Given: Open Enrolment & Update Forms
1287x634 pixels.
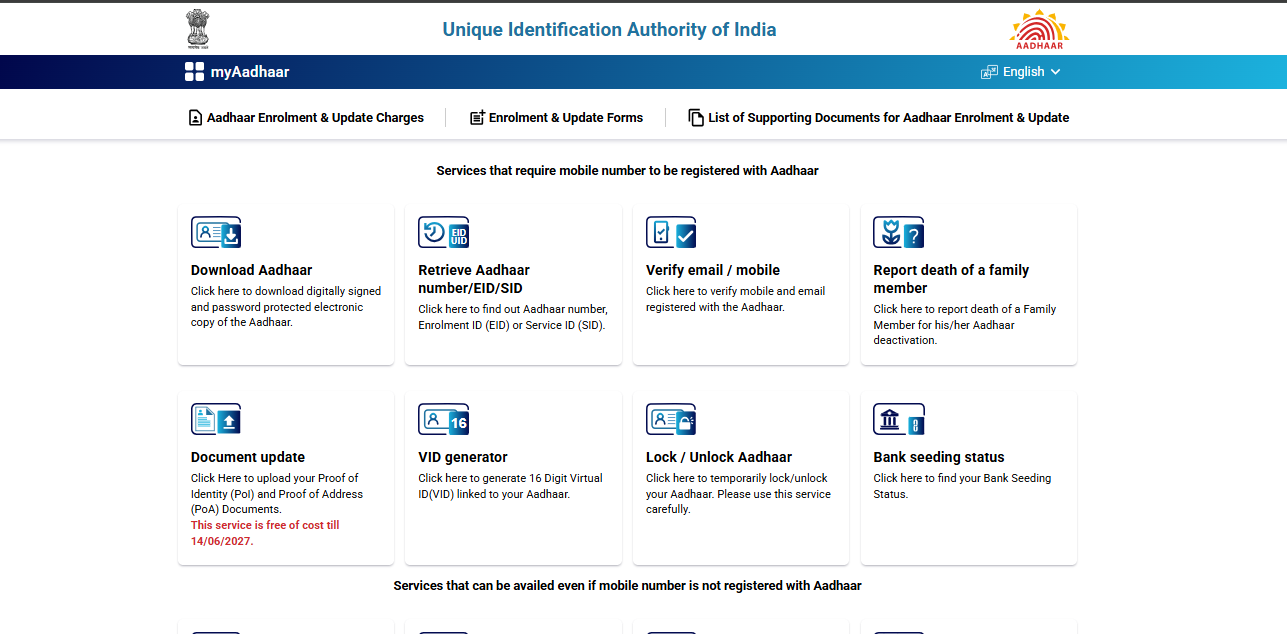Looking at the screenshot, I should [566, 118].
